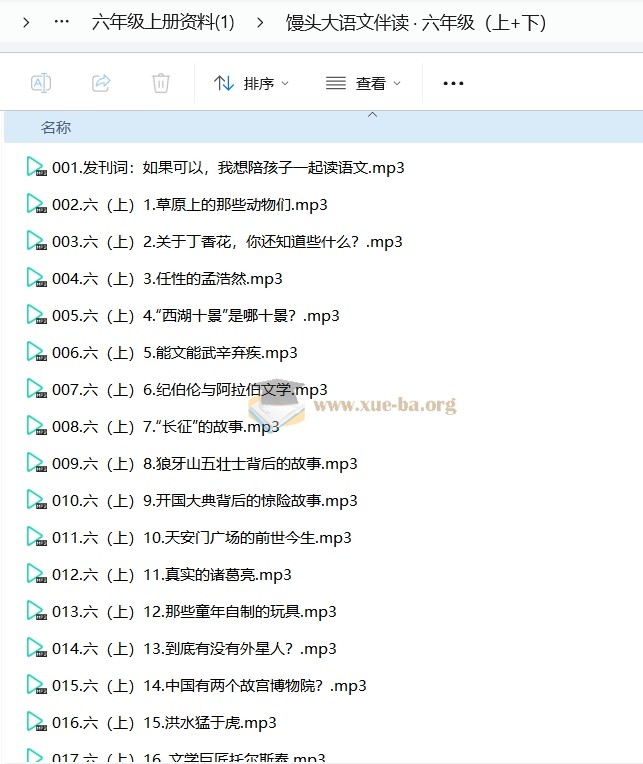The width and height of the screenshot is (643, 764).
Task: Click the media icon of file 012 真实的诸葛亮
Action: 37,574
